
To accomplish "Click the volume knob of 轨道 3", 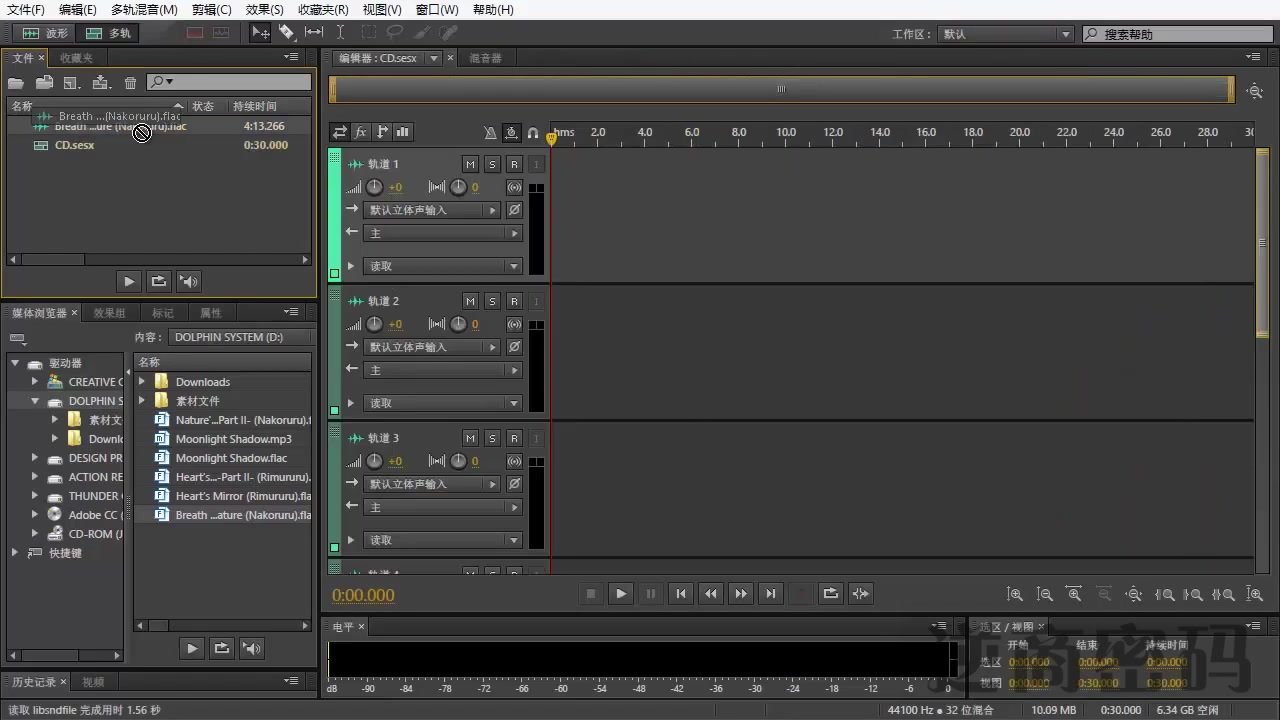I will tap(375, 461).
